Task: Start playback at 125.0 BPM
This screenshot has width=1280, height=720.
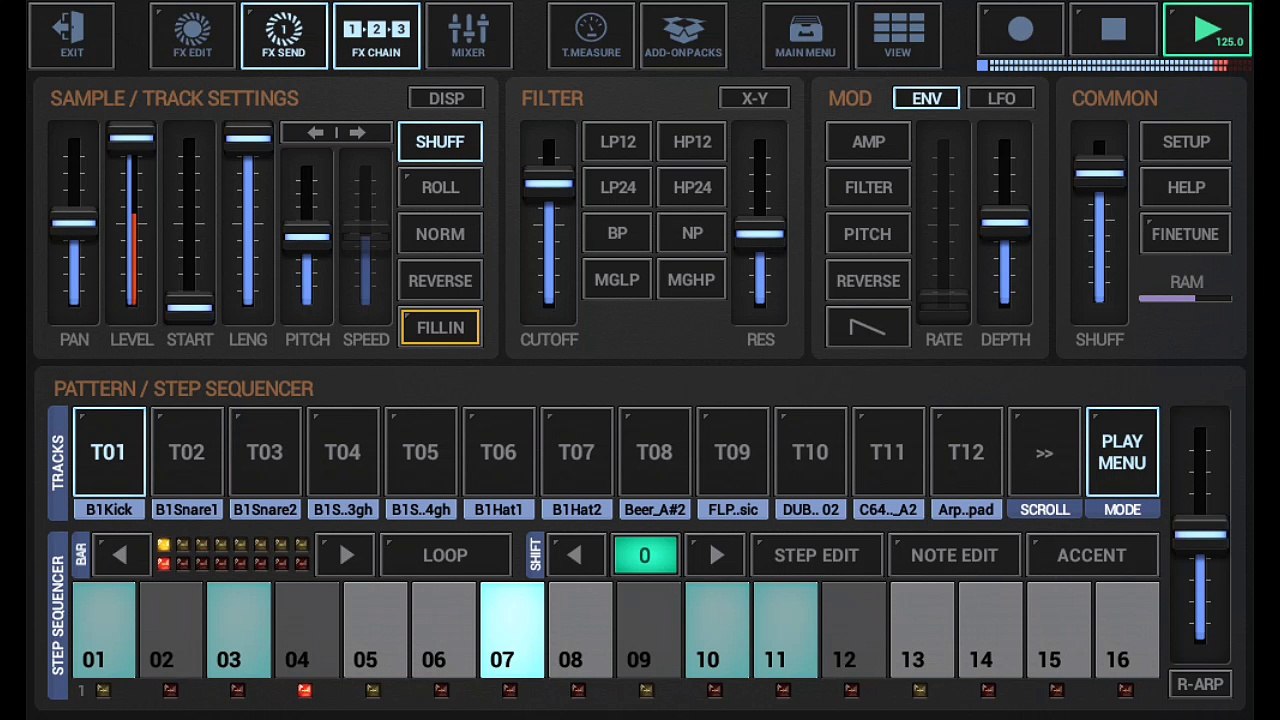Action: [1207, 30]
